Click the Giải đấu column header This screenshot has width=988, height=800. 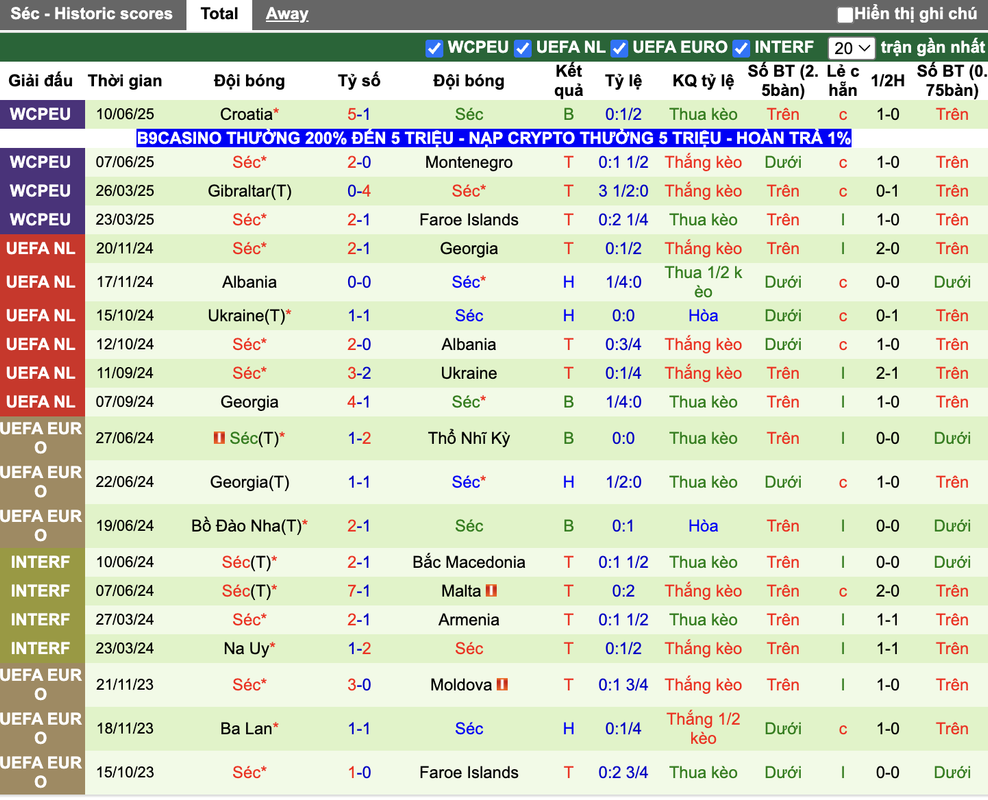point(40,81)
